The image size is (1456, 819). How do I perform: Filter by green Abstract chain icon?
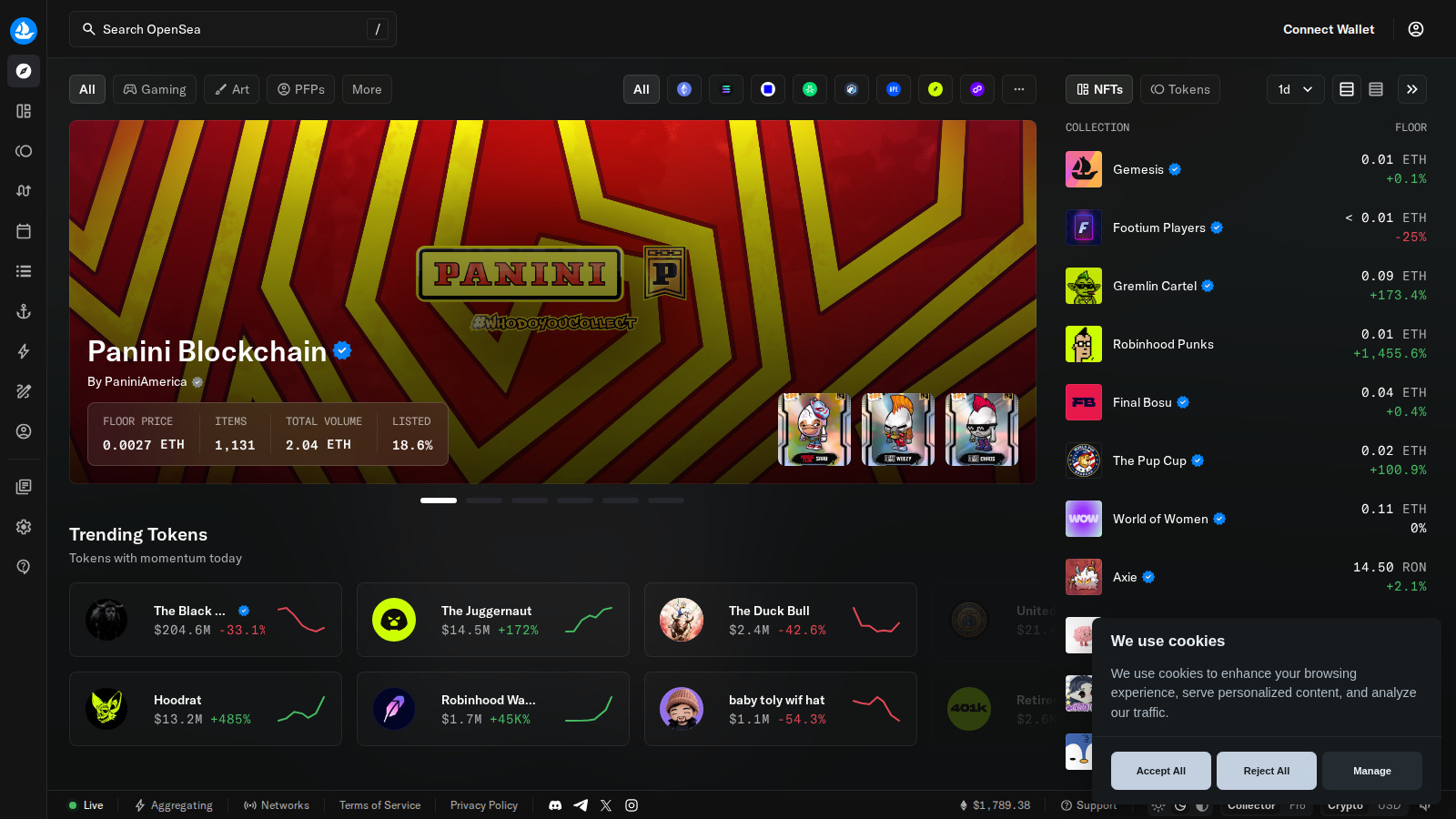click(x=810, y=89)
